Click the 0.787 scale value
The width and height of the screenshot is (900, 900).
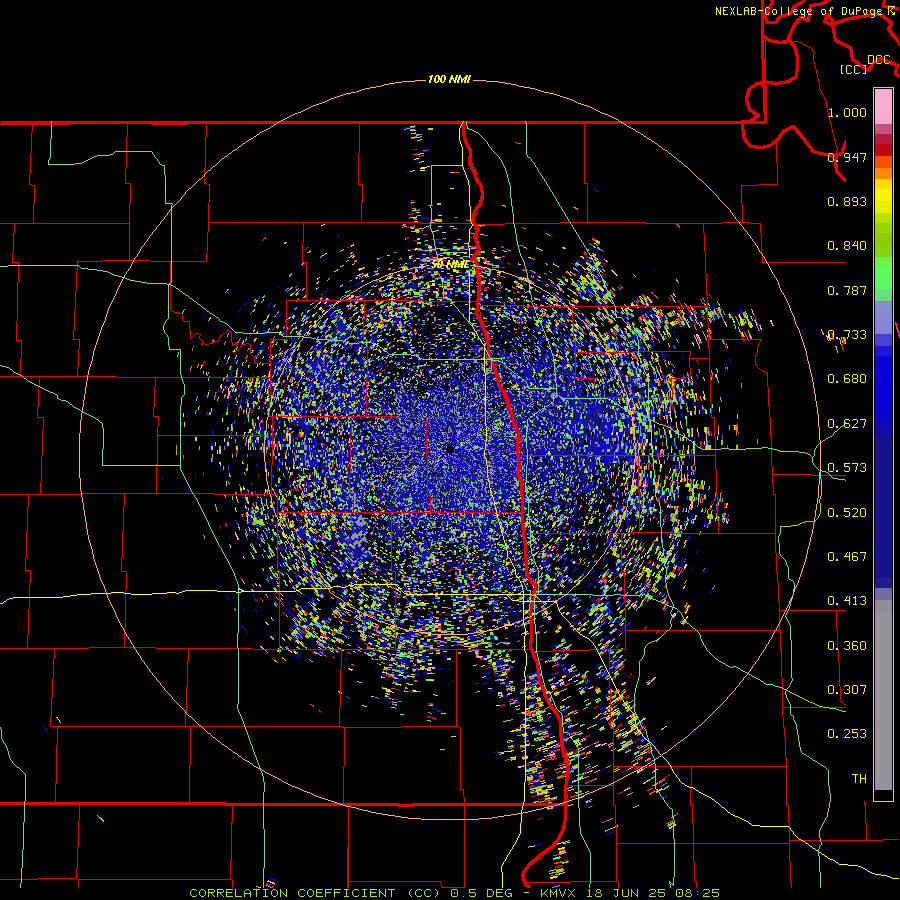point(847,290)
